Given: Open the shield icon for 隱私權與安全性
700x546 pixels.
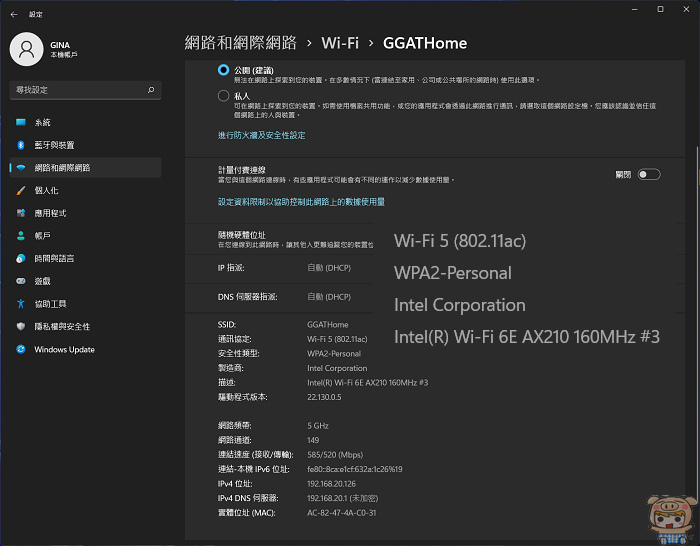Looking at the screenshot, I should tap(21, 326).
